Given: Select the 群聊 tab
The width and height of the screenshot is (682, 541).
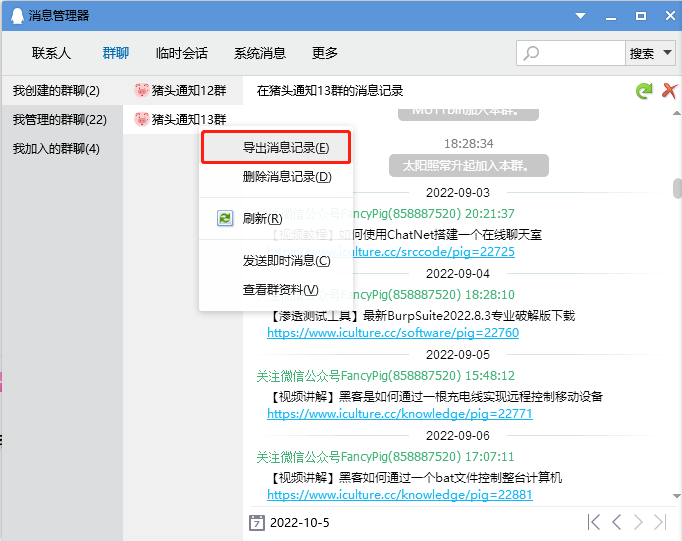Looking at the screenshot, I should [x=116, y=53].
